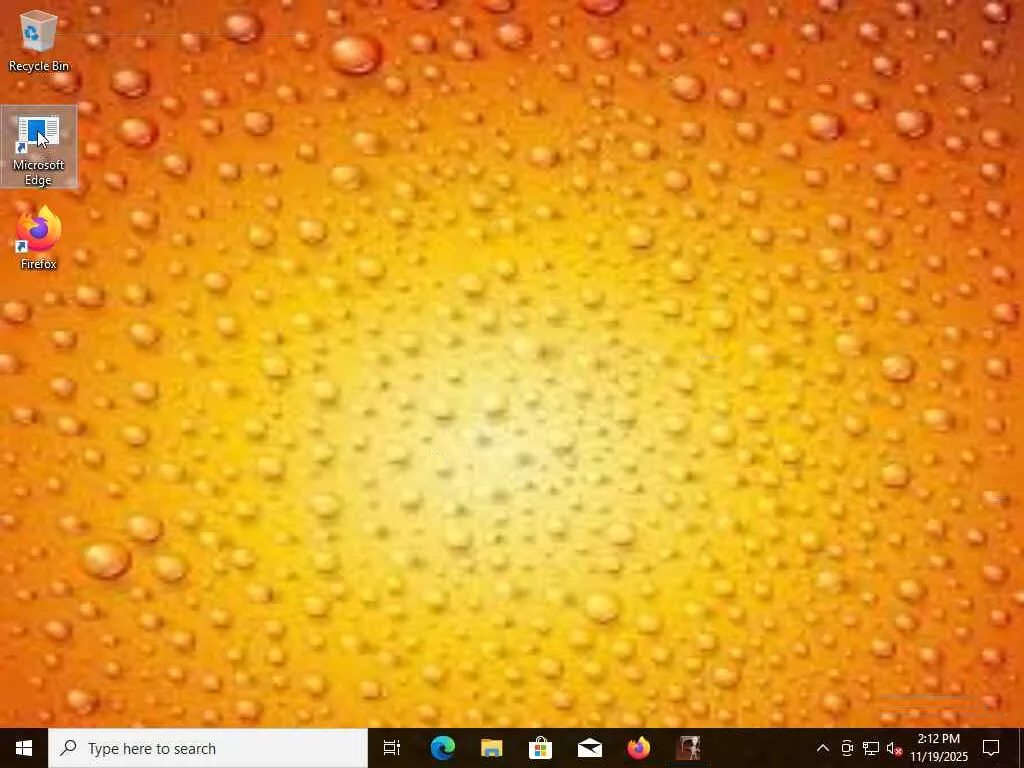The height and width of the screenshot is (768, 1024).
Task: Switch to the running app with figure thumbnail icon
Action: click(x=688, y=748)
